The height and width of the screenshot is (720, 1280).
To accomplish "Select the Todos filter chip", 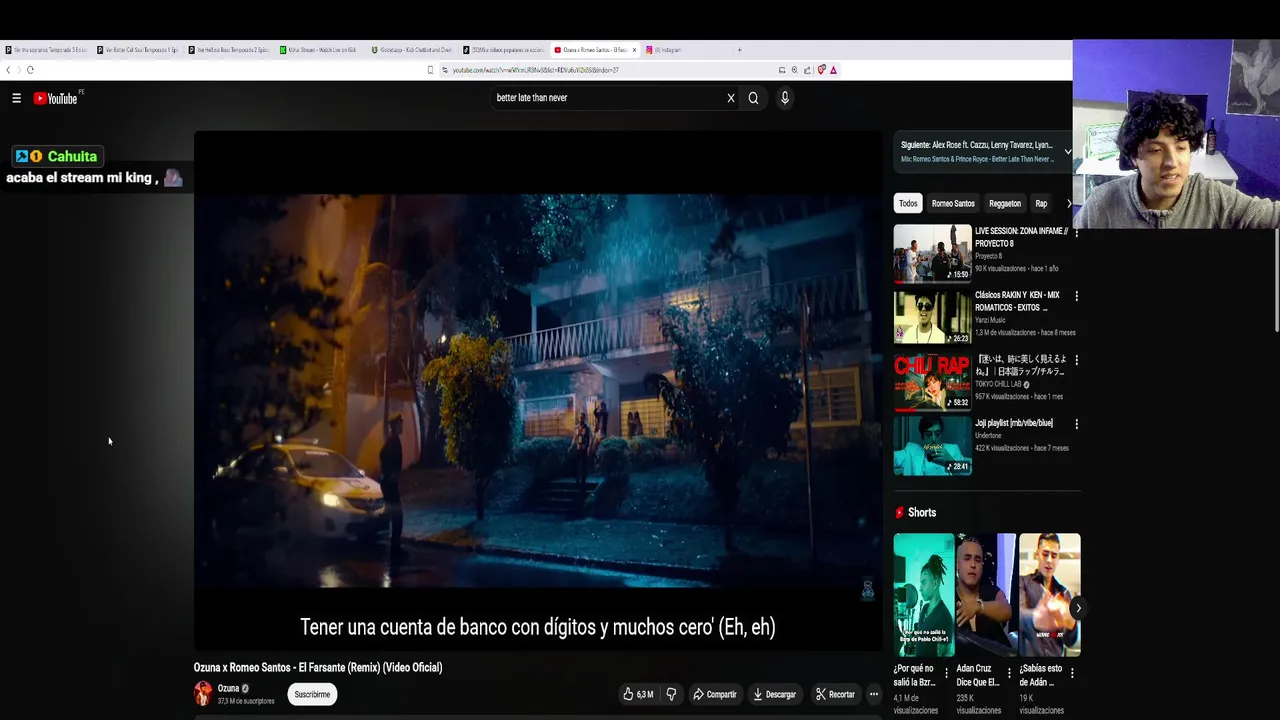I will [x=908, y=204].
